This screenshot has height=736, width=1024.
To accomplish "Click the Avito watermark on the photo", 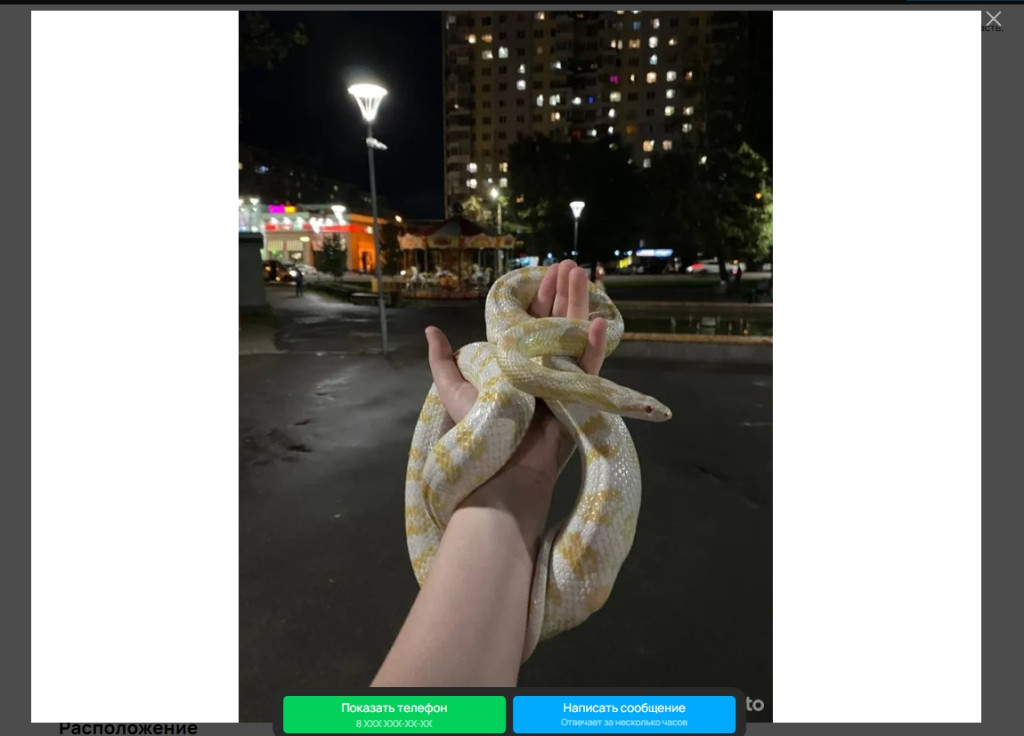I will coord(756,704).
